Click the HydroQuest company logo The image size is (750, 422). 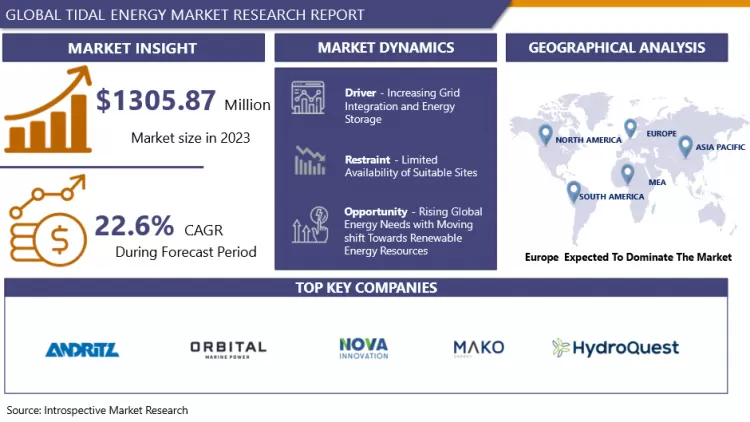(x=615, y=348)
